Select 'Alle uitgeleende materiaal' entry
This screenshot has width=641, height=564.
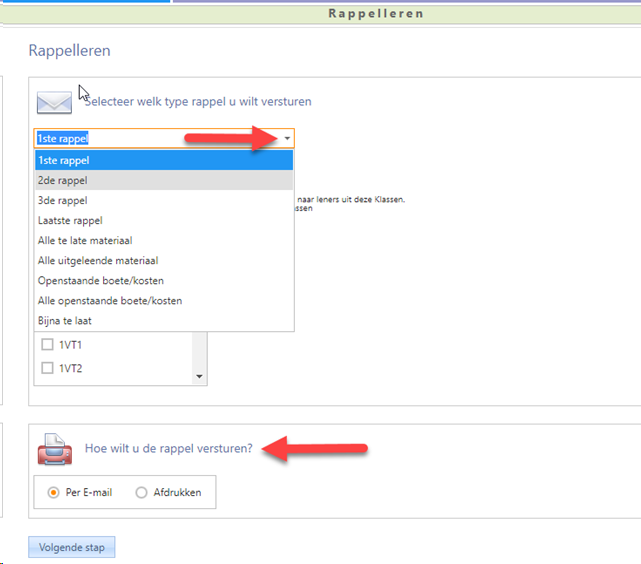(x=97, y=261)
